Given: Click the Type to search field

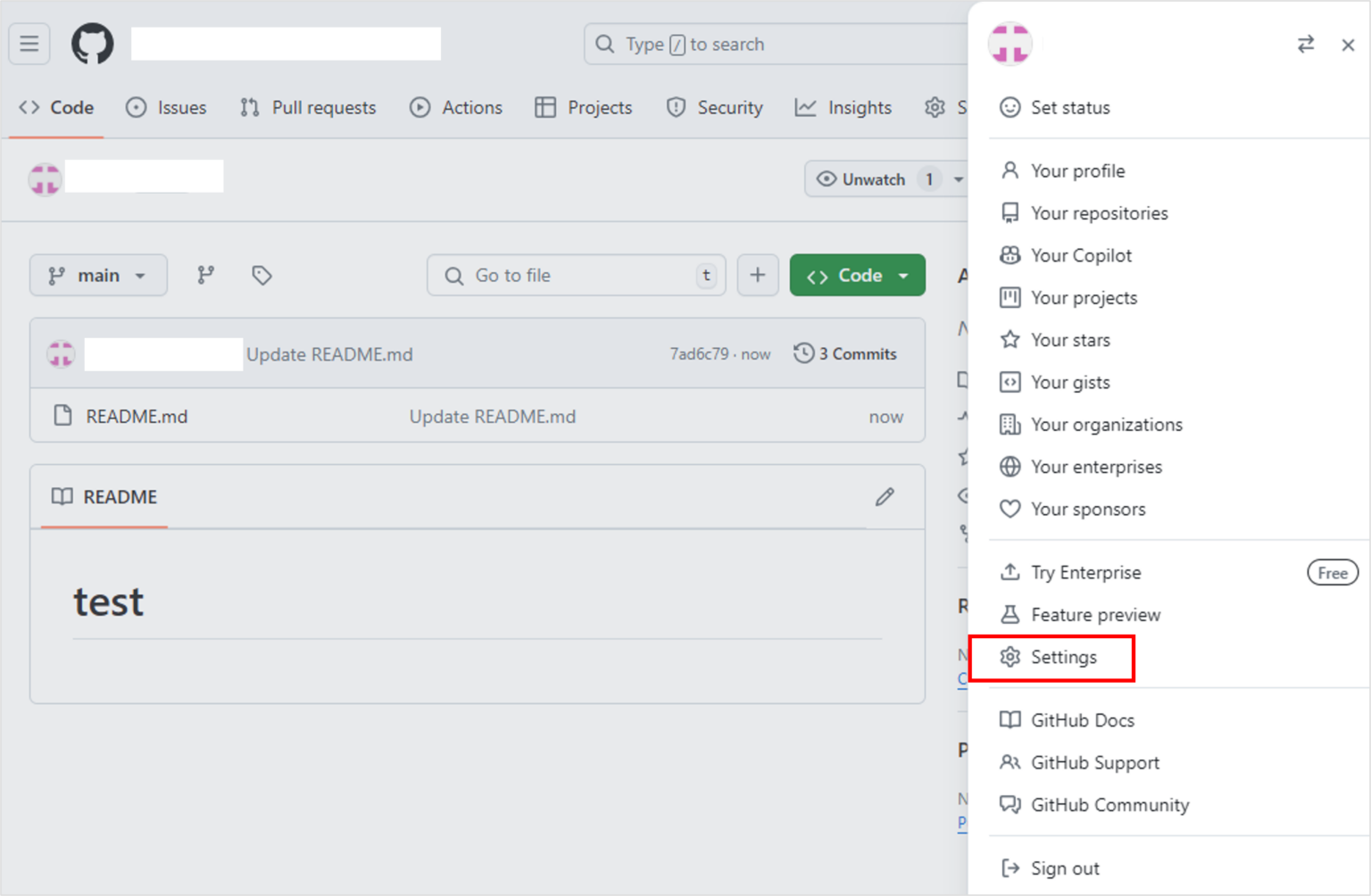Looking at the screenshot, I should (776, 44).
